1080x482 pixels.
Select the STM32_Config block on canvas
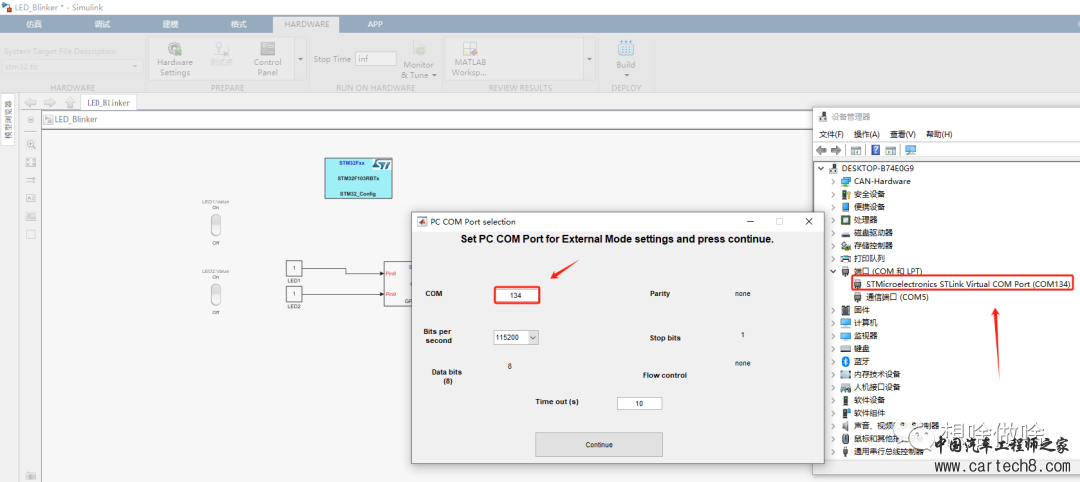pyautogui.click(x=358, y=178)
